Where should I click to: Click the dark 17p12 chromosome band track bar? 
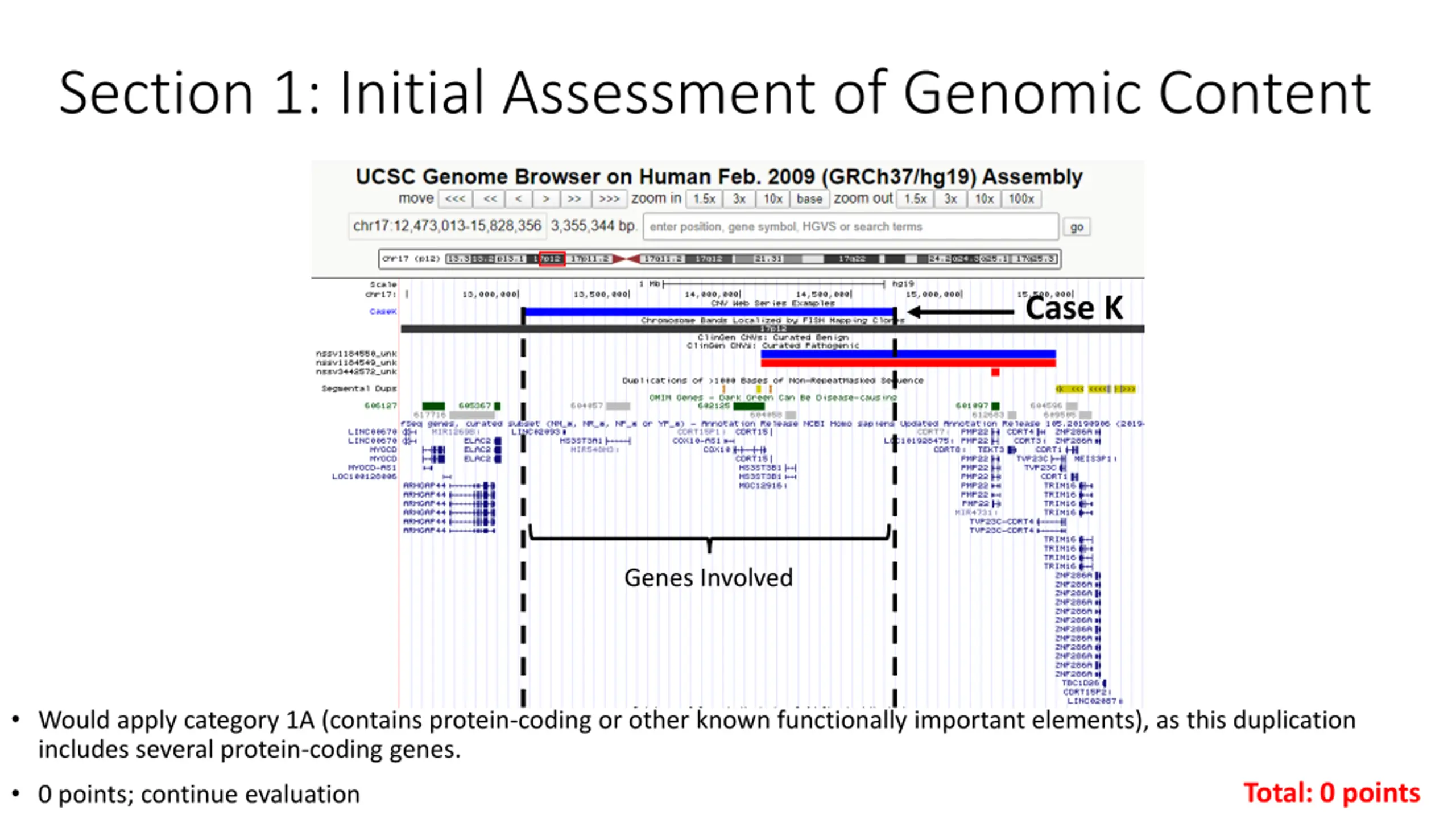(x=772, y=329)
